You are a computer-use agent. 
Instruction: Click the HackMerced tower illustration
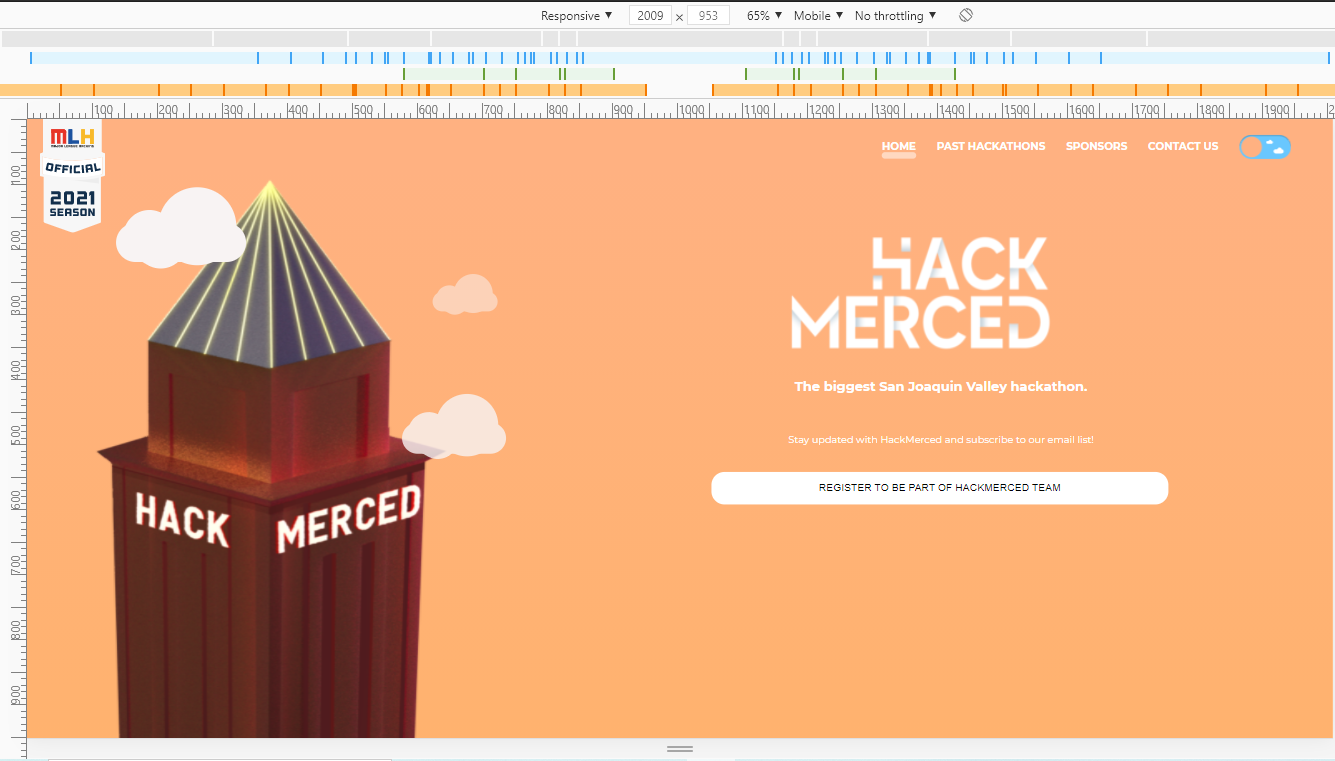[270, 460]
